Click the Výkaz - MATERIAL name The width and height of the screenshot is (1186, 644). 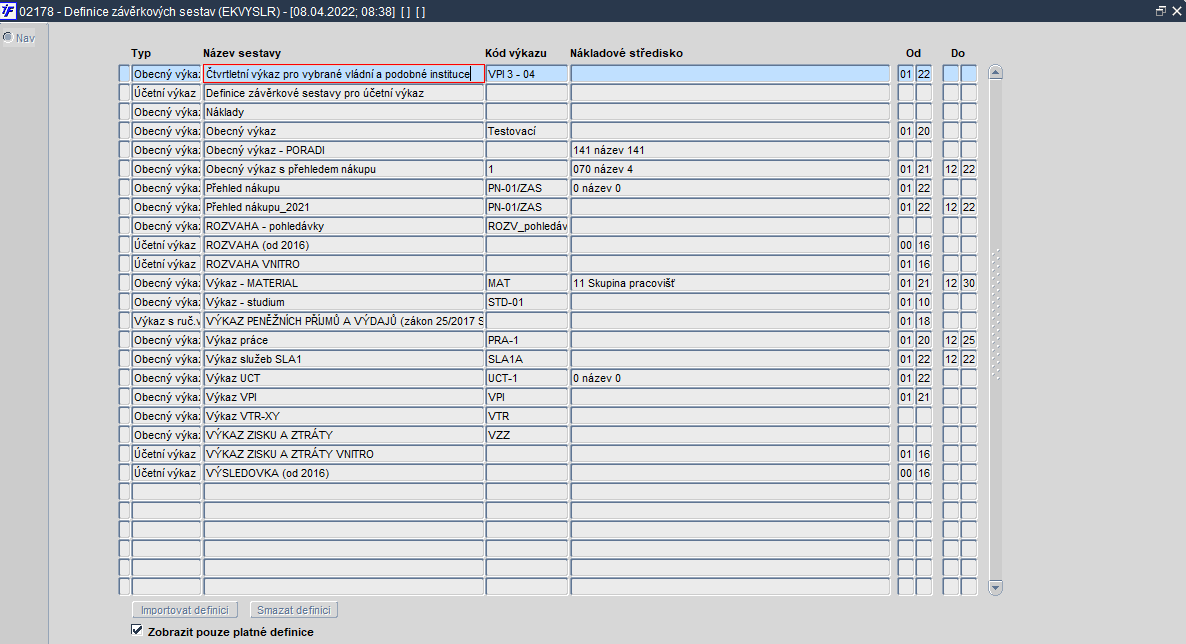pyautogui.click(x=343, y=283)
